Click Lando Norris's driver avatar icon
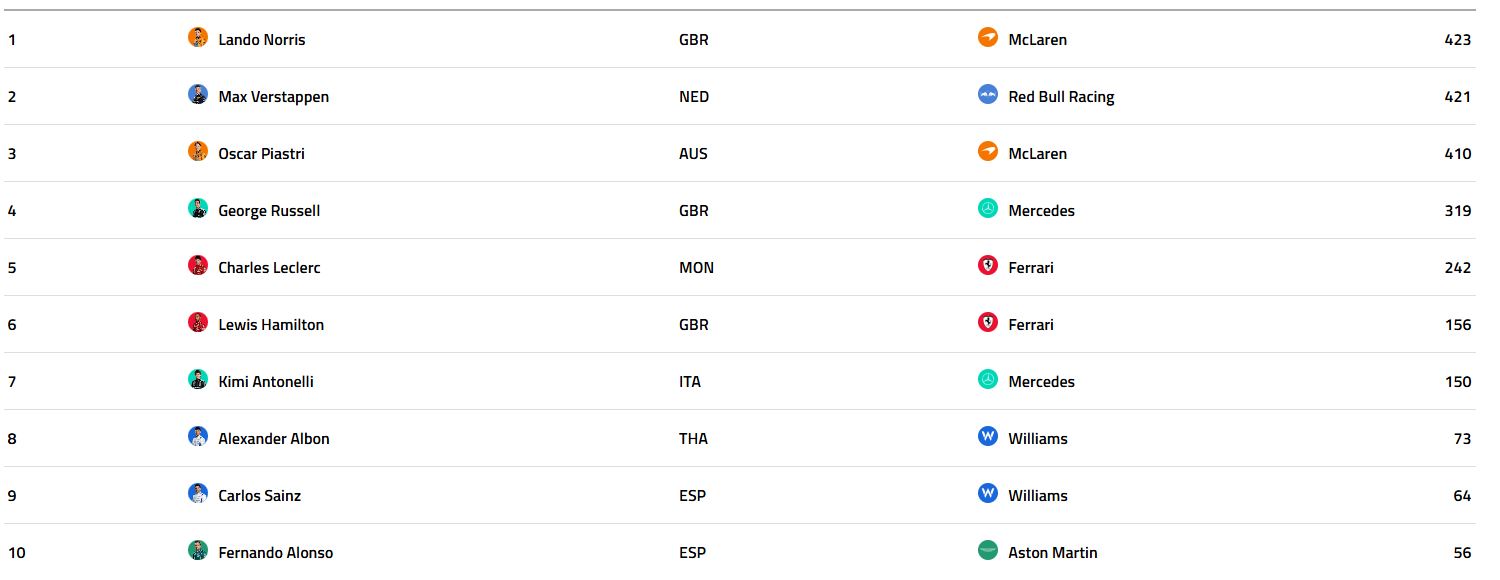Viewport: 1500px width, 580px height. (x=198, y=38)
